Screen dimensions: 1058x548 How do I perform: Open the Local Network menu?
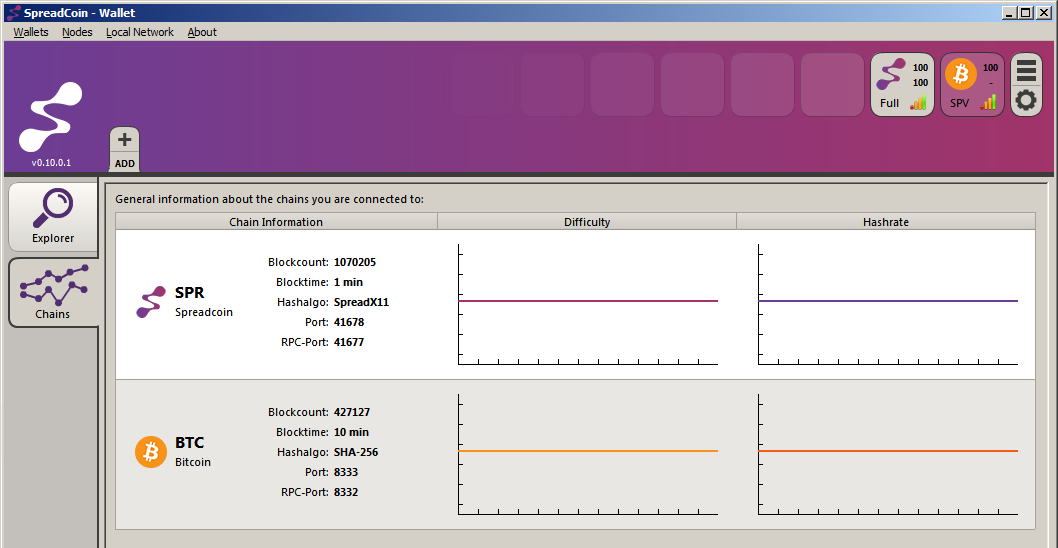(140, 32)
